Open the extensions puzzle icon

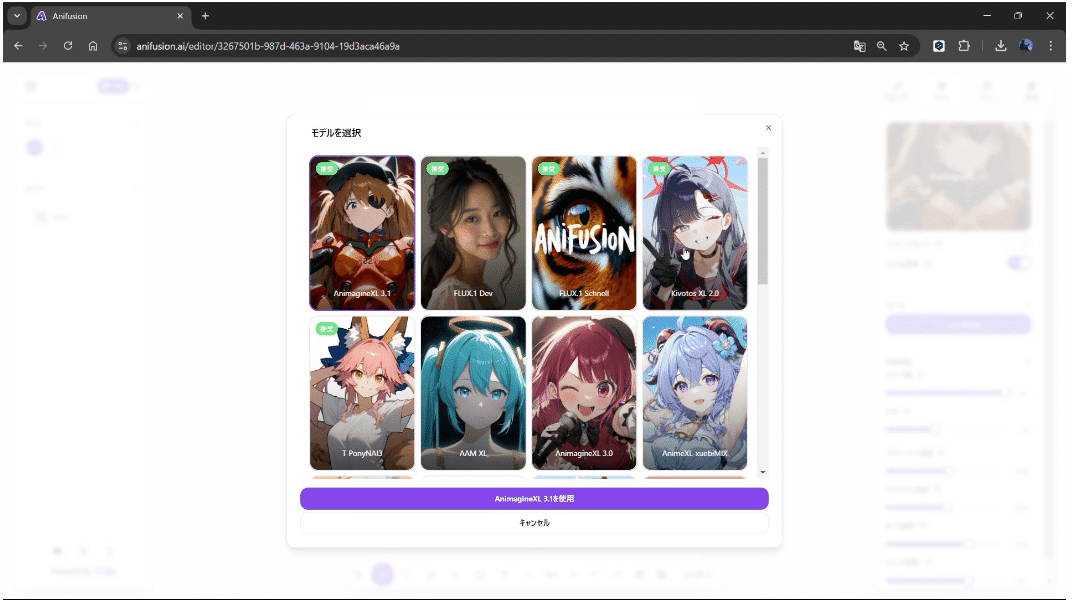point(964,46)
